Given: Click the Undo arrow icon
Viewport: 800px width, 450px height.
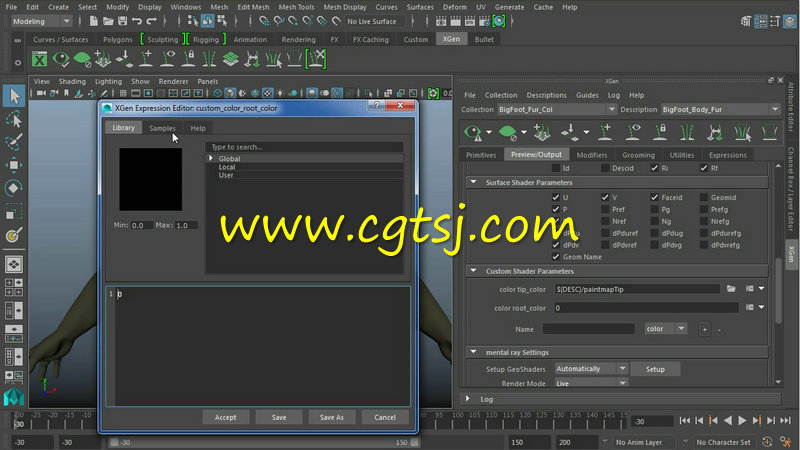Looking at the screenshot, I should pyautogui.click(x=137, y=21).
